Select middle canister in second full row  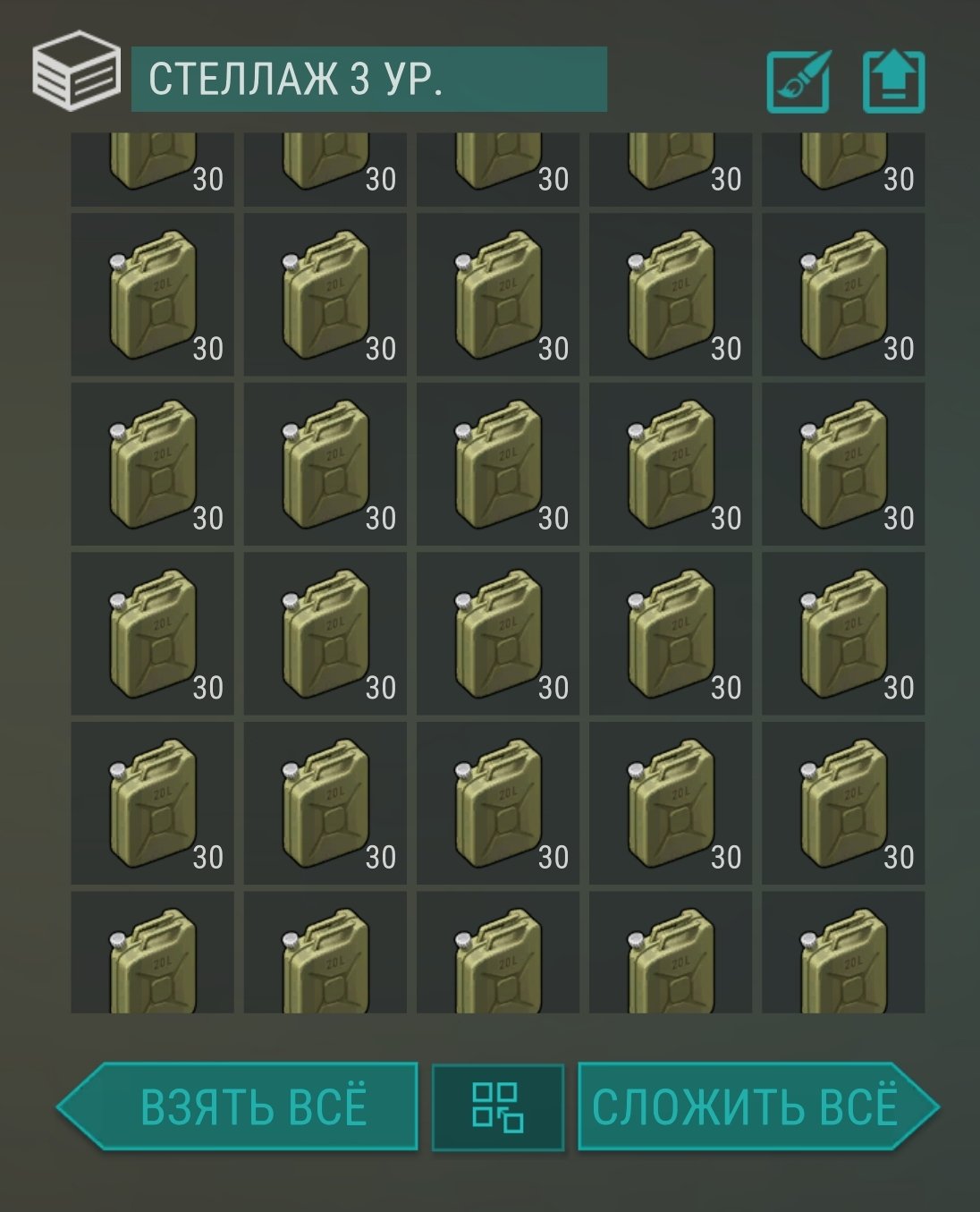498,464
